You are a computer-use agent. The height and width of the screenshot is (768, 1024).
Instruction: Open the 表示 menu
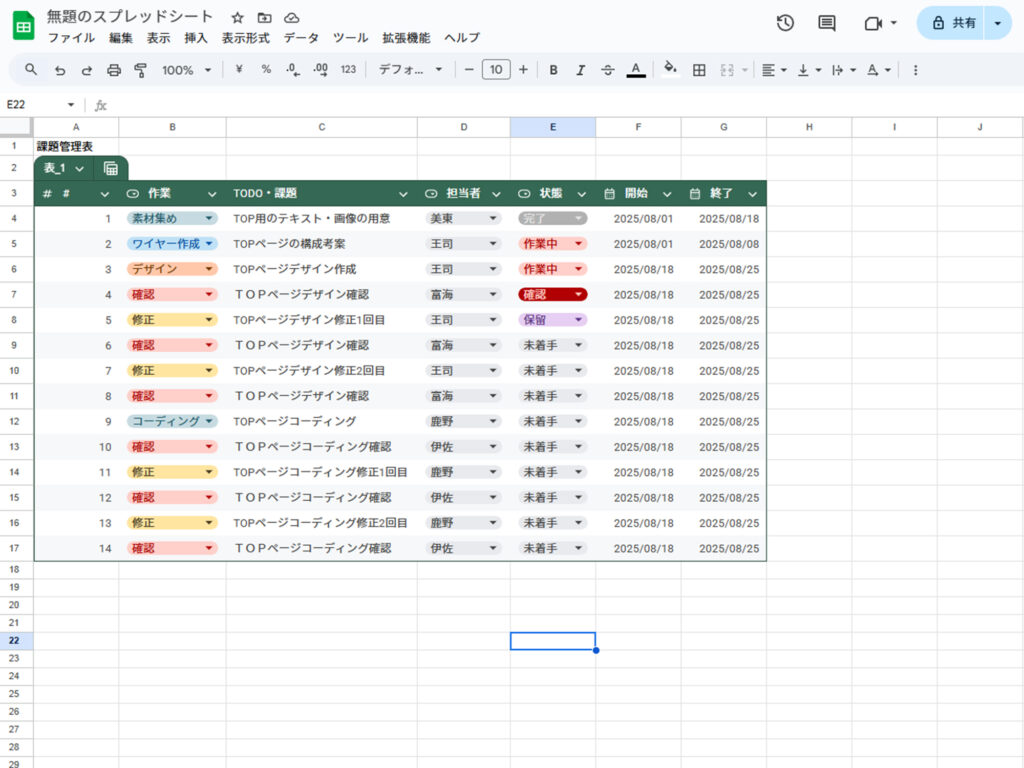[158, 38]
